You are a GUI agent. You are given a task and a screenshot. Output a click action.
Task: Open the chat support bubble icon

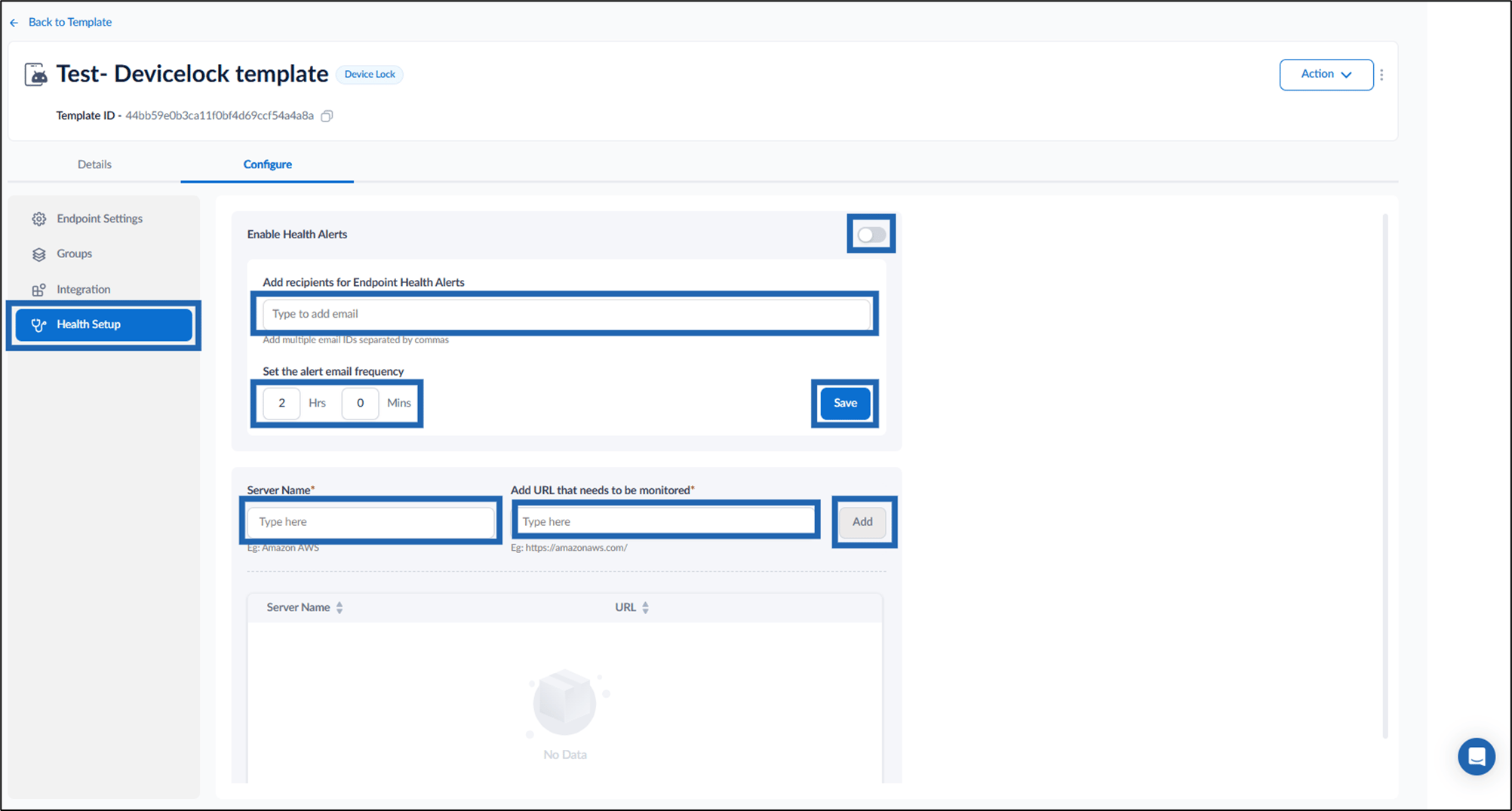[x=1477, y=756]
